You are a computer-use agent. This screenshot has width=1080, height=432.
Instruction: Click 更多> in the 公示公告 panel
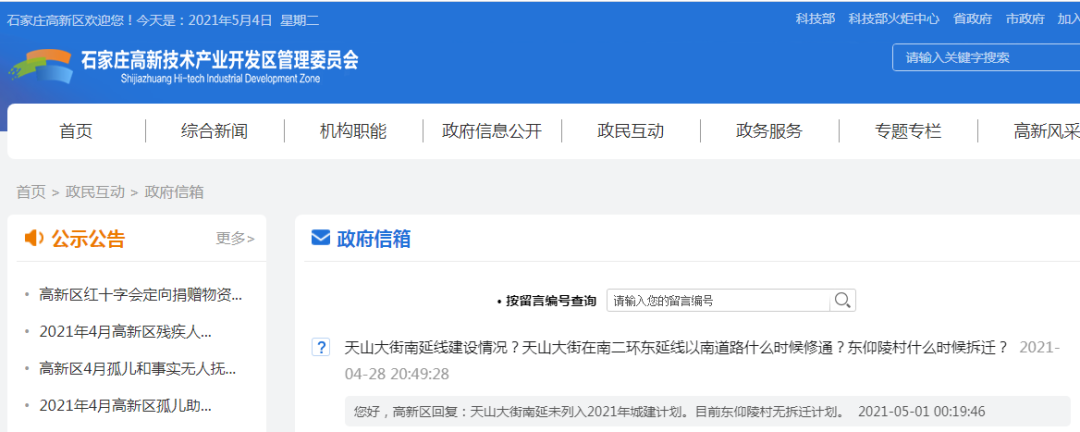[235, 238]
